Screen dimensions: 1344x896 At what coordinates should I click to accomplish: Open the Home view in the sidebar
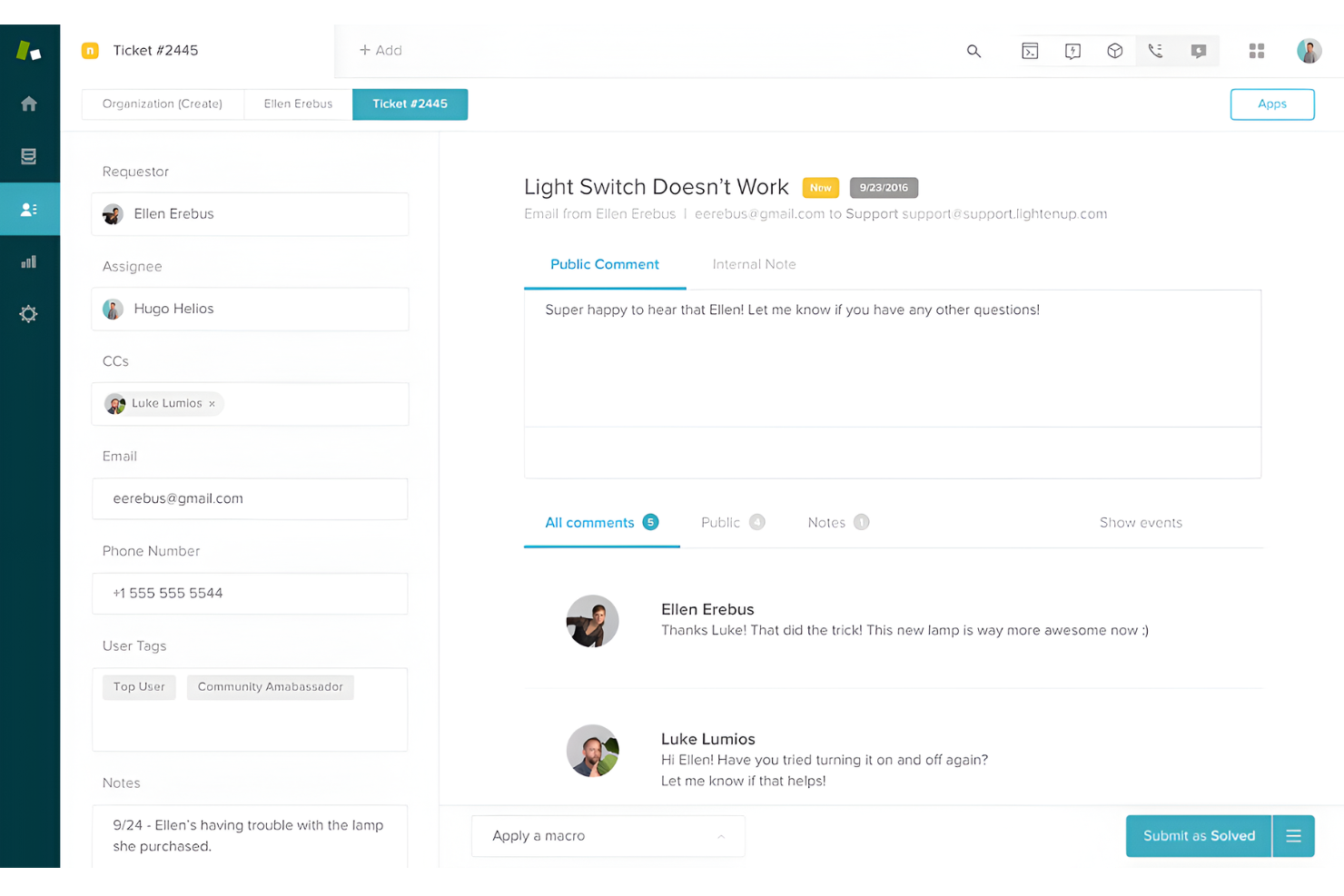pos(29,103)
